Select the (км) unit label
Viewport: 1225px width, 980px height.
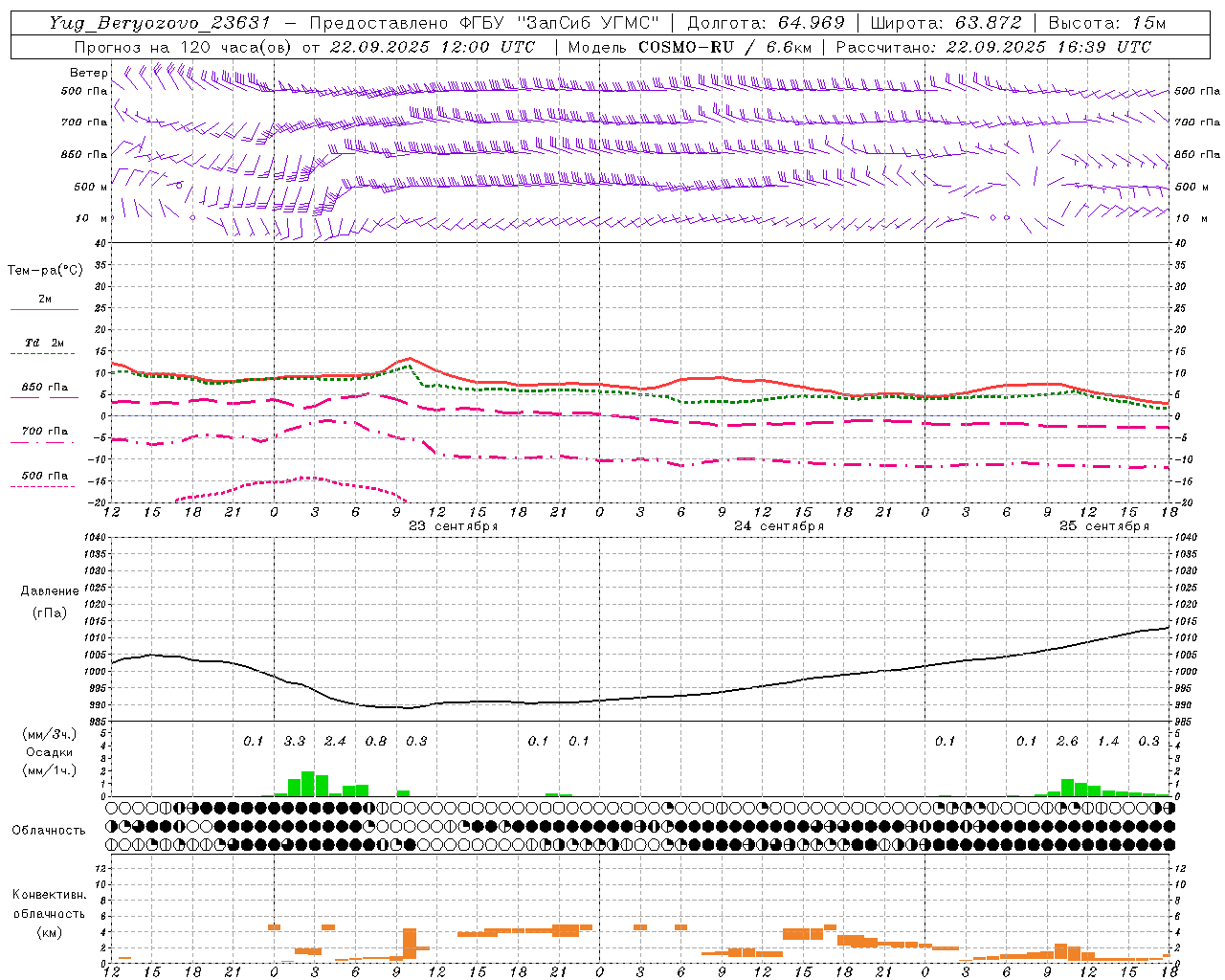(49, 932)
